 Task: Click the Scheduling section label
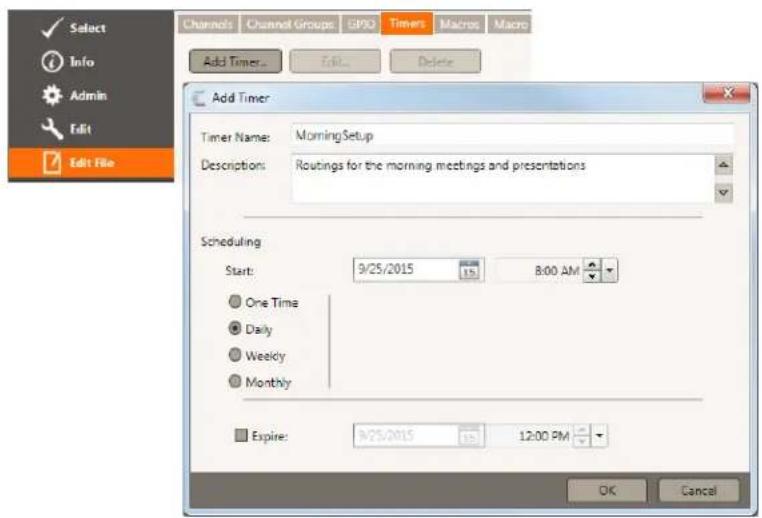click(231, 242)
